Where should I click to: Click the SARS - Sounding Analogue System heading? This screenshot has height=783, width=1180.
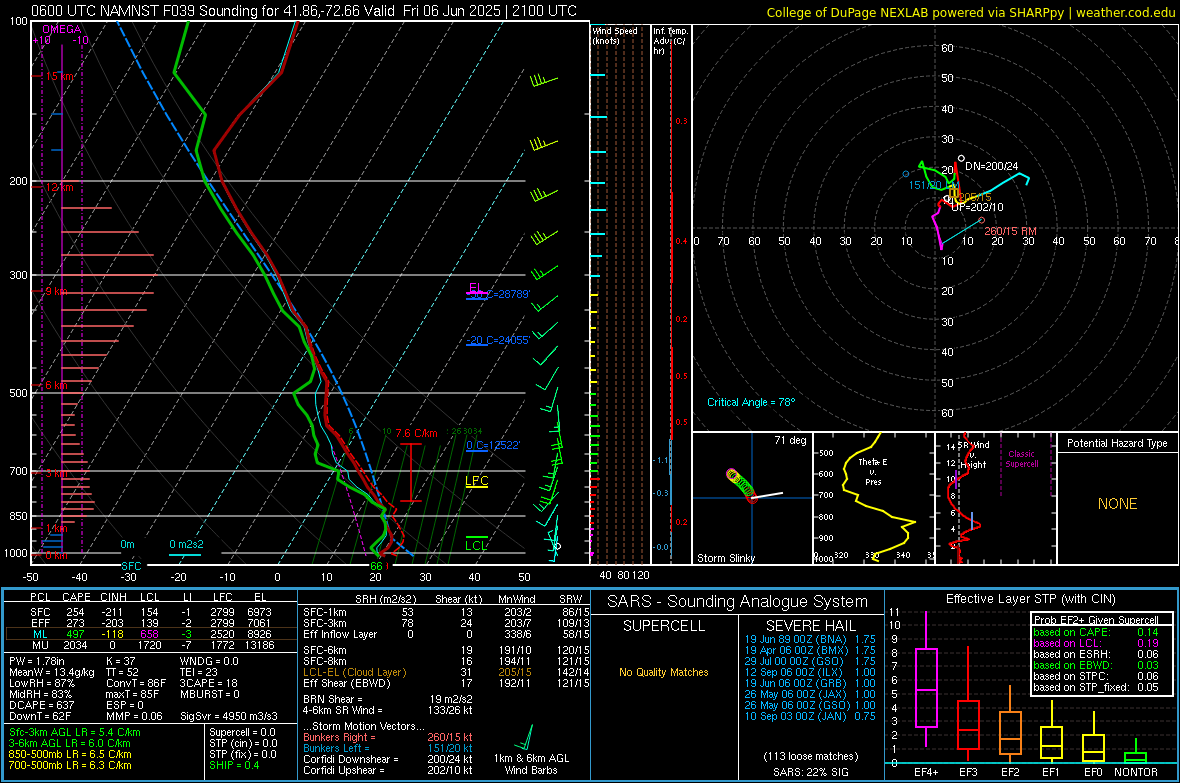(x=737, y=602)
